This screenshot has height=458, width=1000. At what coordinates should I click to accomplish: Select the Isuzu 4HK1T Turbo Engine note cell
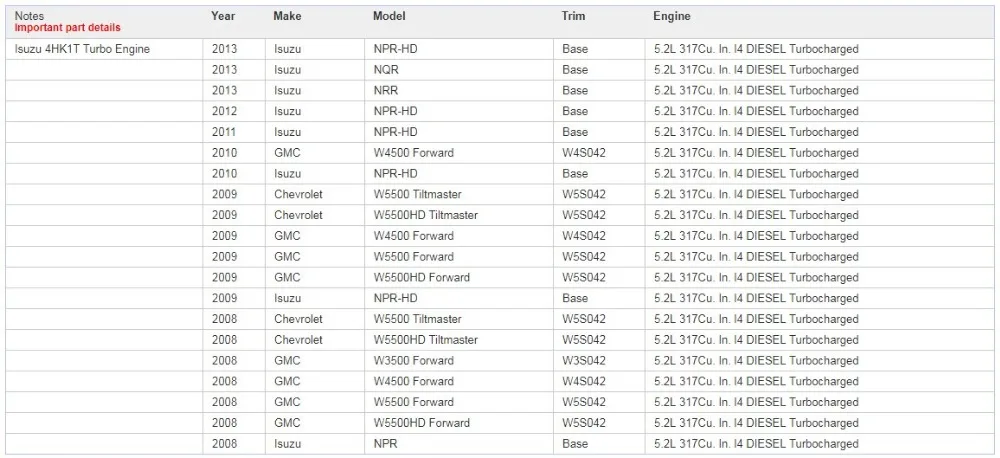(x=104, y=49)
